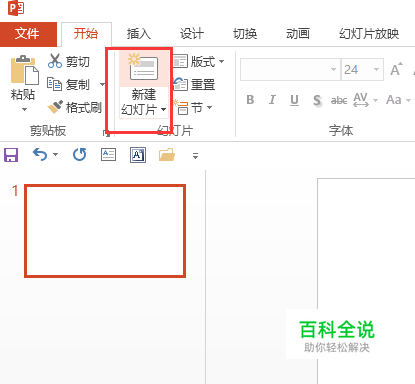Activate the 格式刷 format painter
The image size is (415, 384).
pyautogui.click(x=75, y=107)
